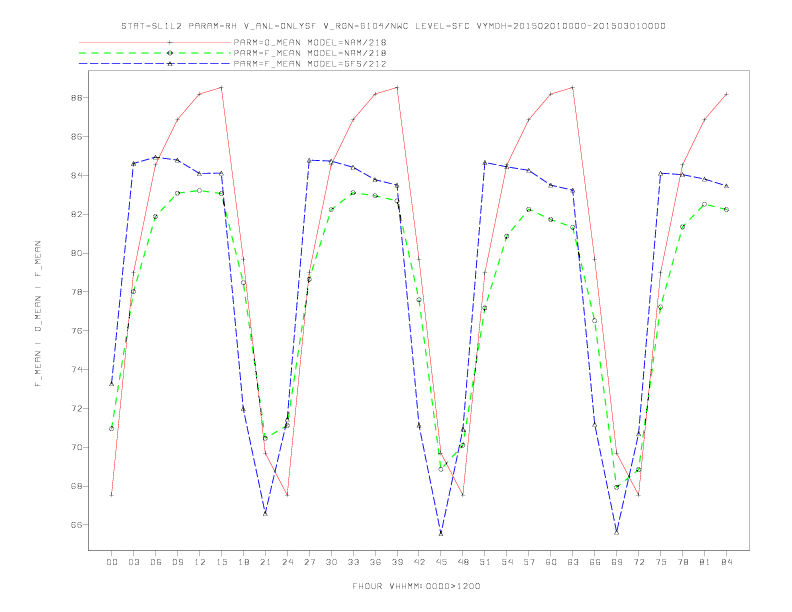Image resolution: width=792 pixels, height=612 pixels.
Task: Click the y-axis tick label 84
Action: pos(76,175)
